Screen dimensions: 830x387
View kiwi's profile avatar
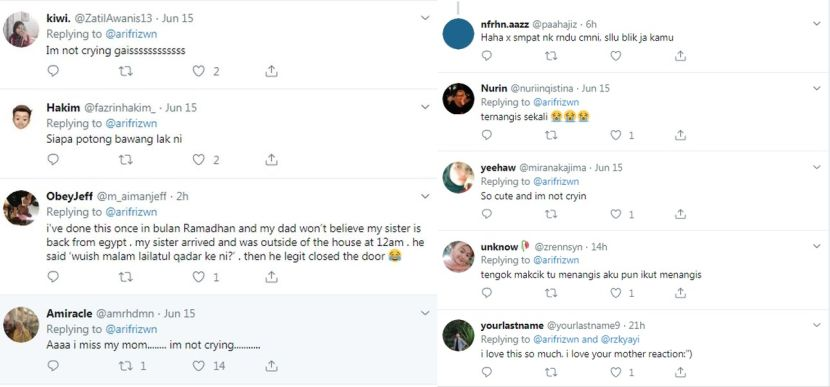coord(21,30)
